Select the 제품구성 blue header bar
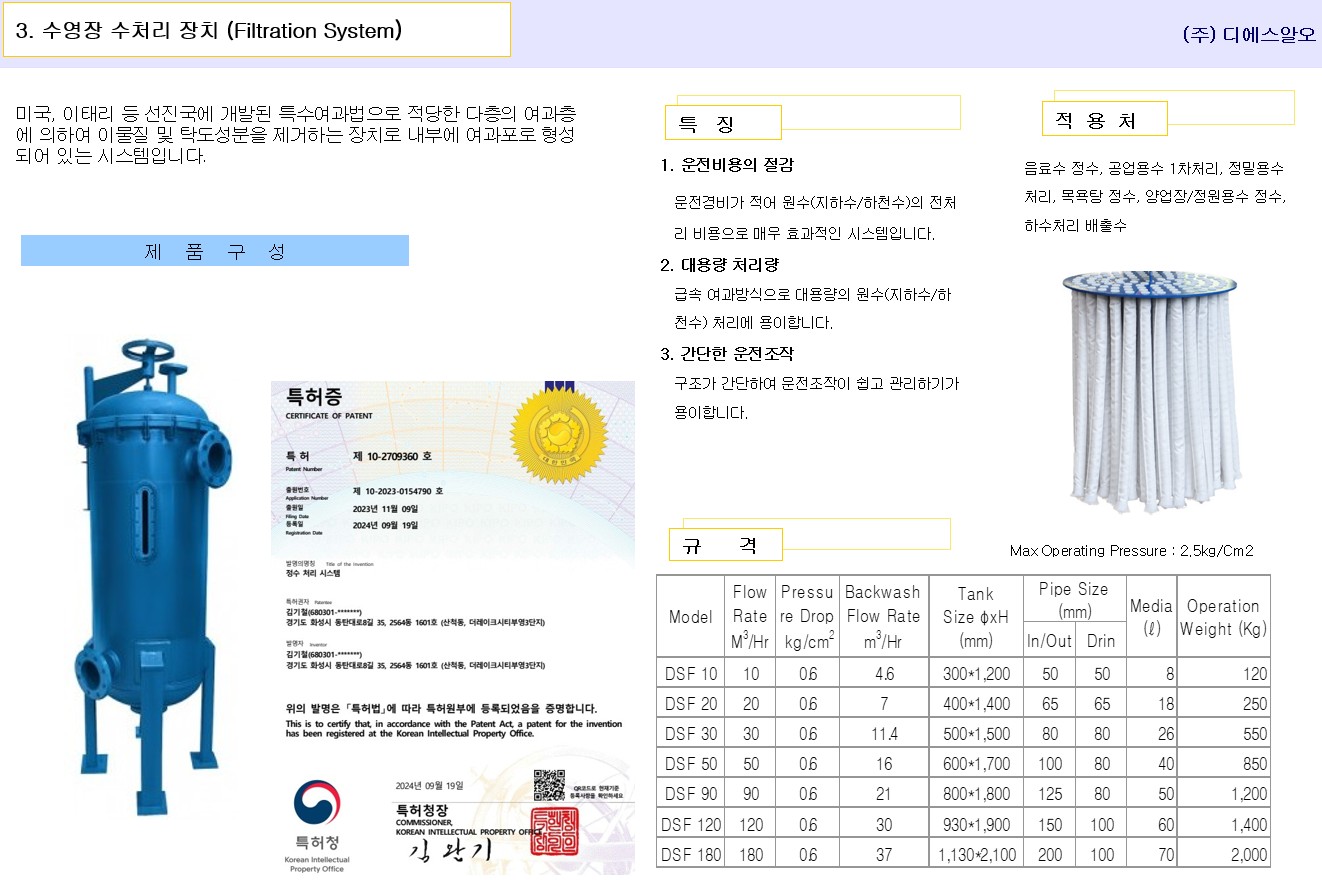 215,251
